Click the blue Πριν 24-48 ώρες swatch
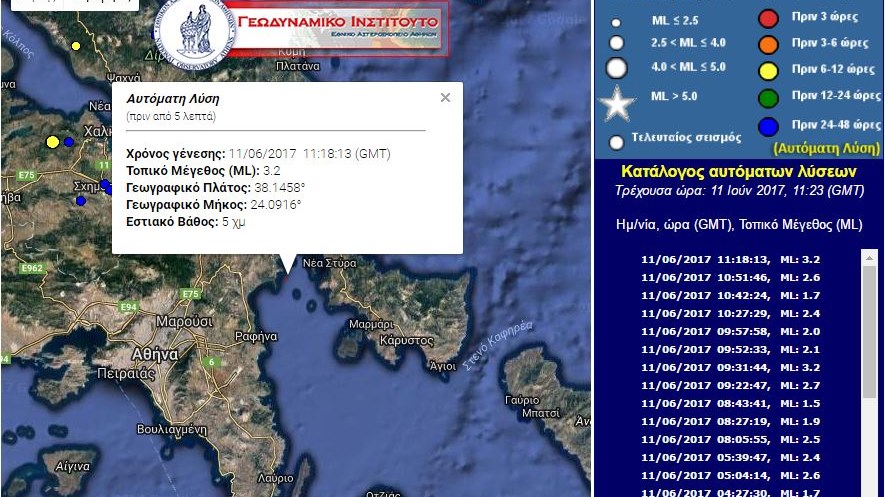This screenshot has width=885, height=497. 768,127
